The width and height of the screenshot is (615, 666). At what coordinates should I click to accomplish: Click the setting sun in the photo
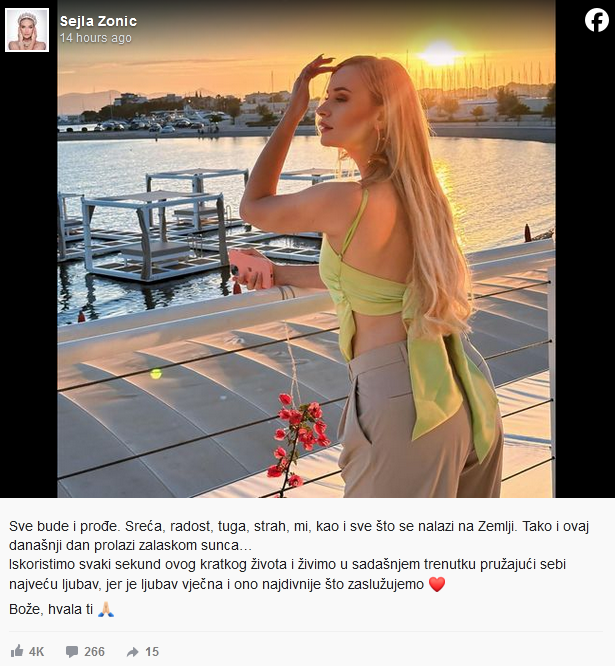coord(440,54)
